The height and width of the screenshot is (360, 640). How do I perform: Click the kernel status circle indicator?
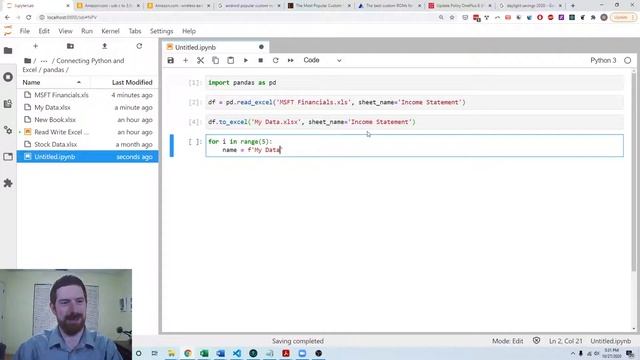627,60
